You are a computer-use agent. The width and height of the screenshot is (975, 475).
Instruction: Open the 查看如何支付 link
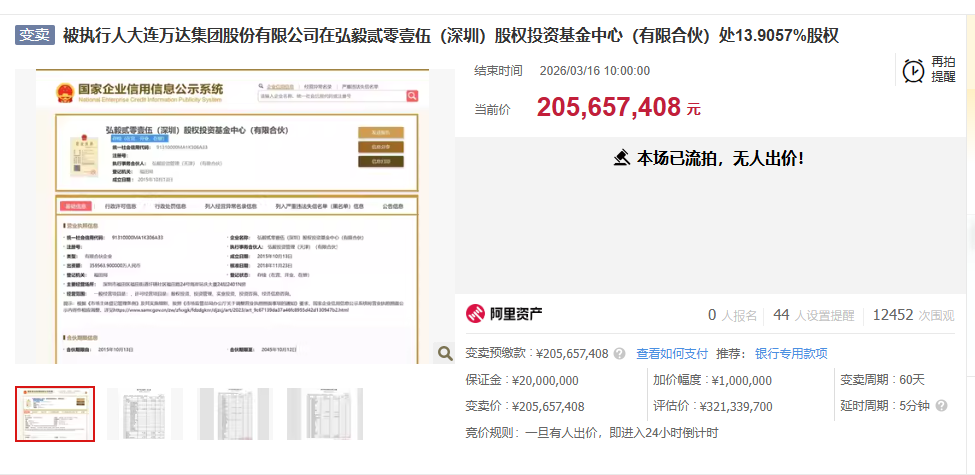click(672, 354)
